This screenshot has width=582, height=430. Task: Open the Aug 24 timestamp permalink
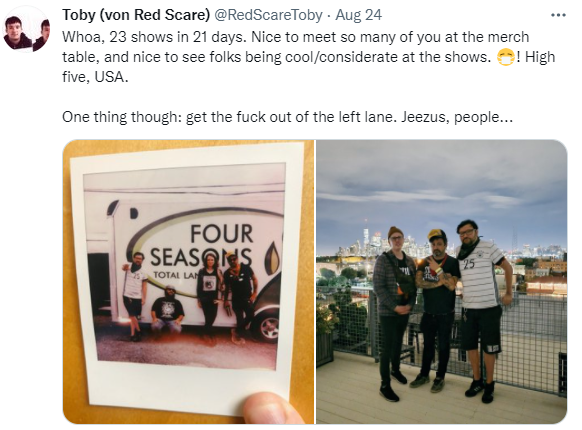(359, 15)
